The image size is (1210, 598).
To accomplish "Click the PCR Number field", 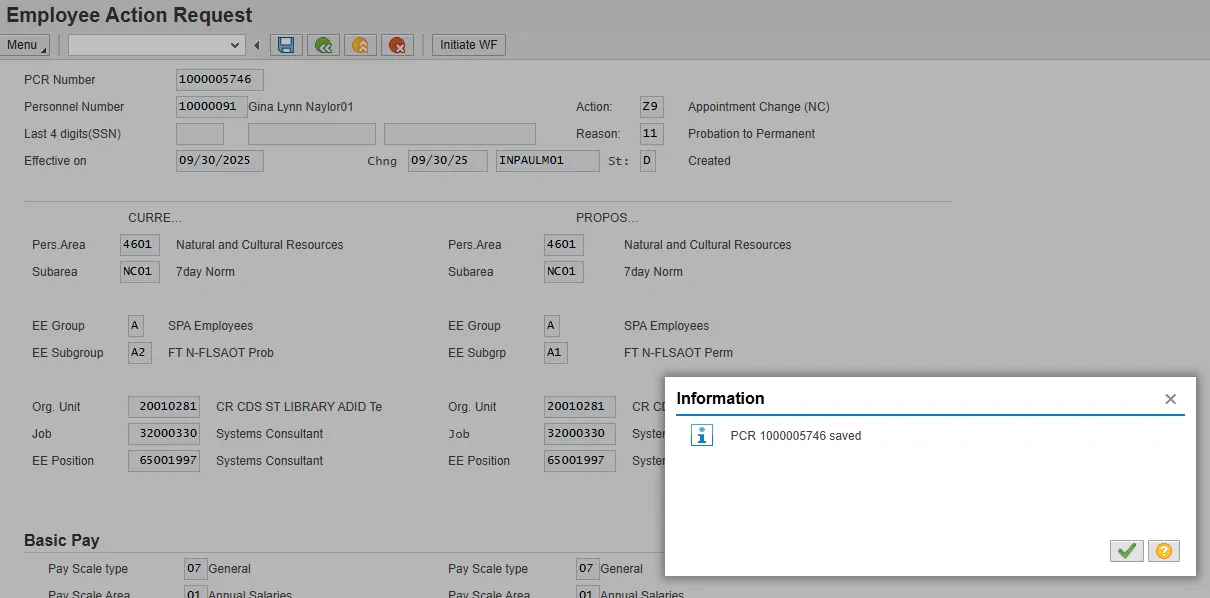I will tap(219, 80).
